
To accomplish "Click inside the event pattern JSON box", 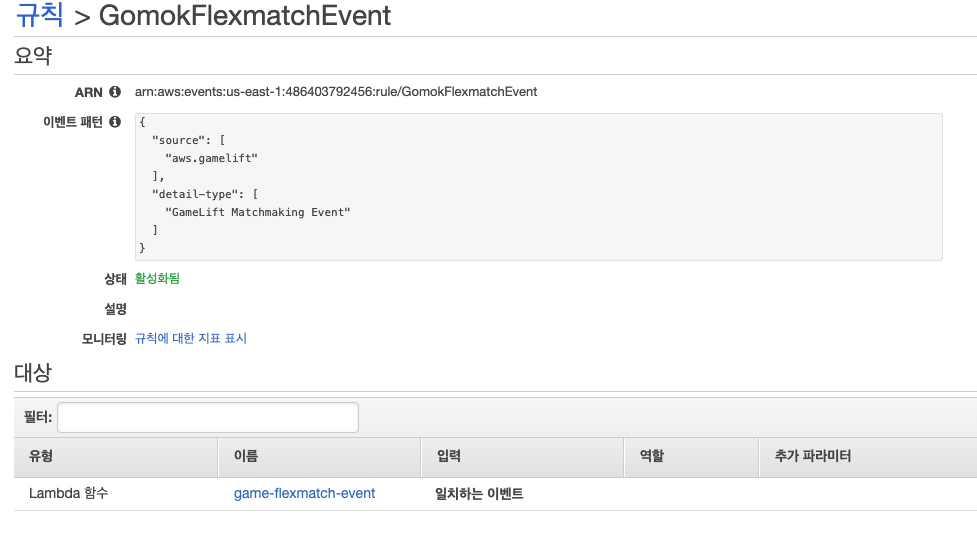I will 538,186.
